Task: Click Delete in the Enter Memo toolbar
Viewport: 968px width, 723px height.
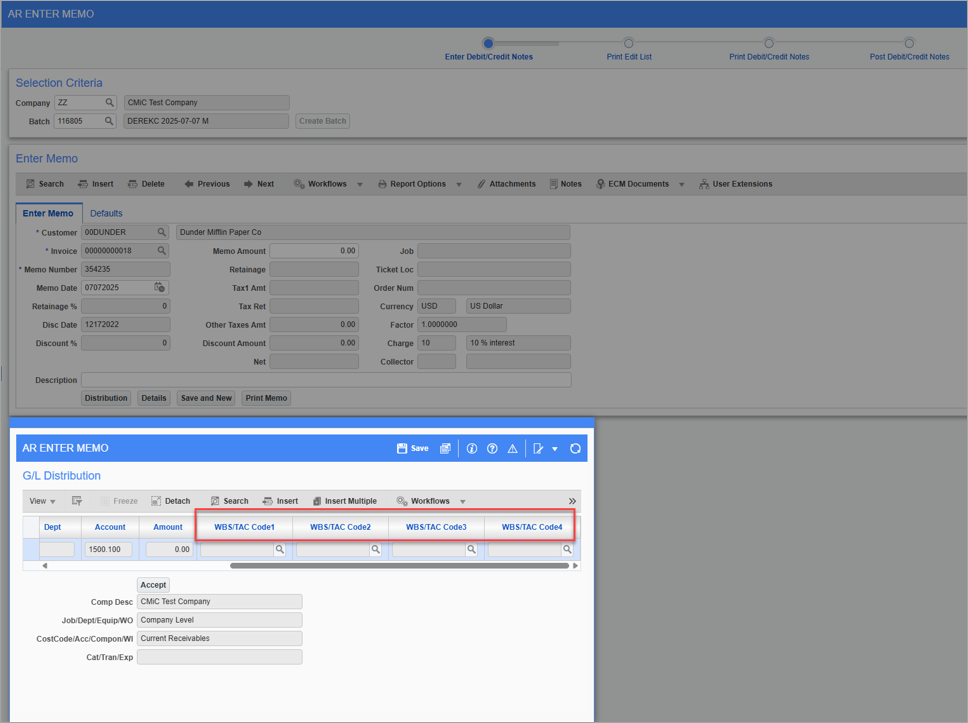Action: click(146, 184)
